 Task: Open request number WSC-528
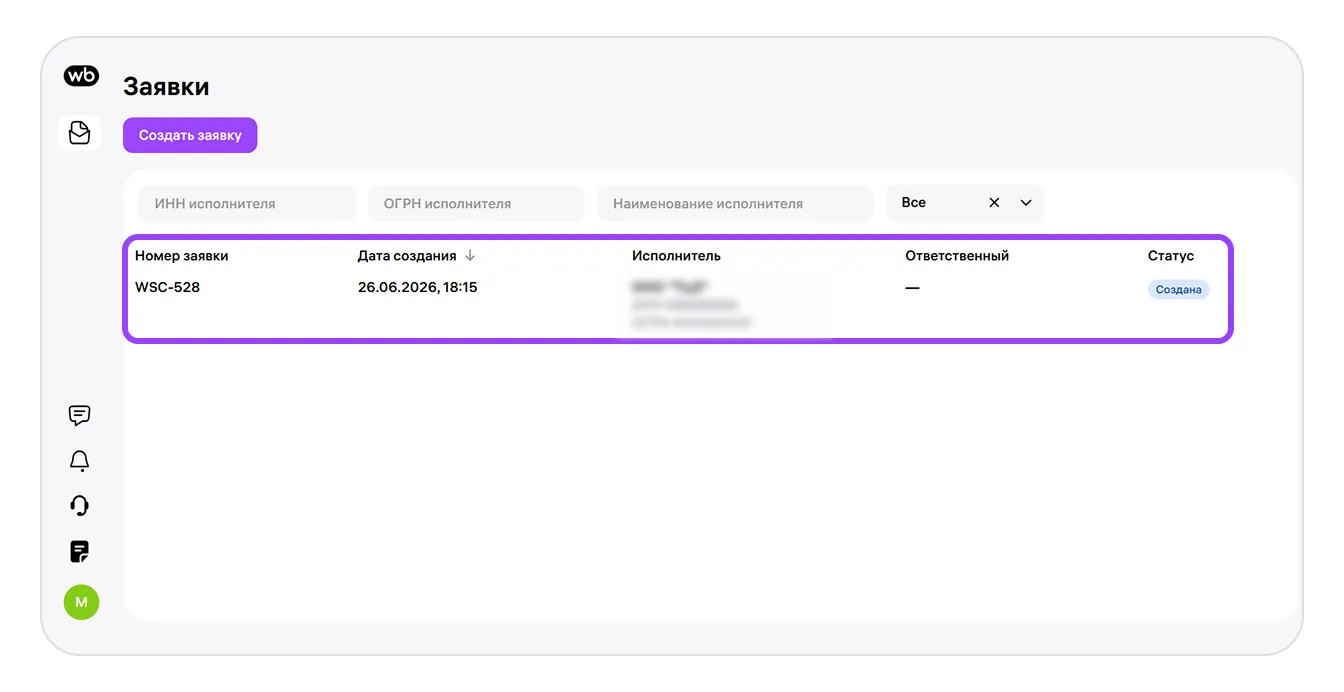(x=168, y=287)
